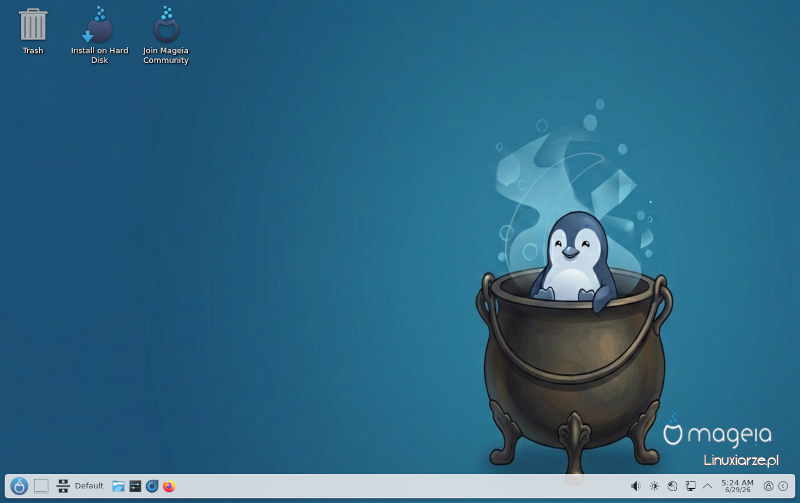Open the activities switcher icon beside Default
Screen dimensions: 800x503
coord(63,486)
